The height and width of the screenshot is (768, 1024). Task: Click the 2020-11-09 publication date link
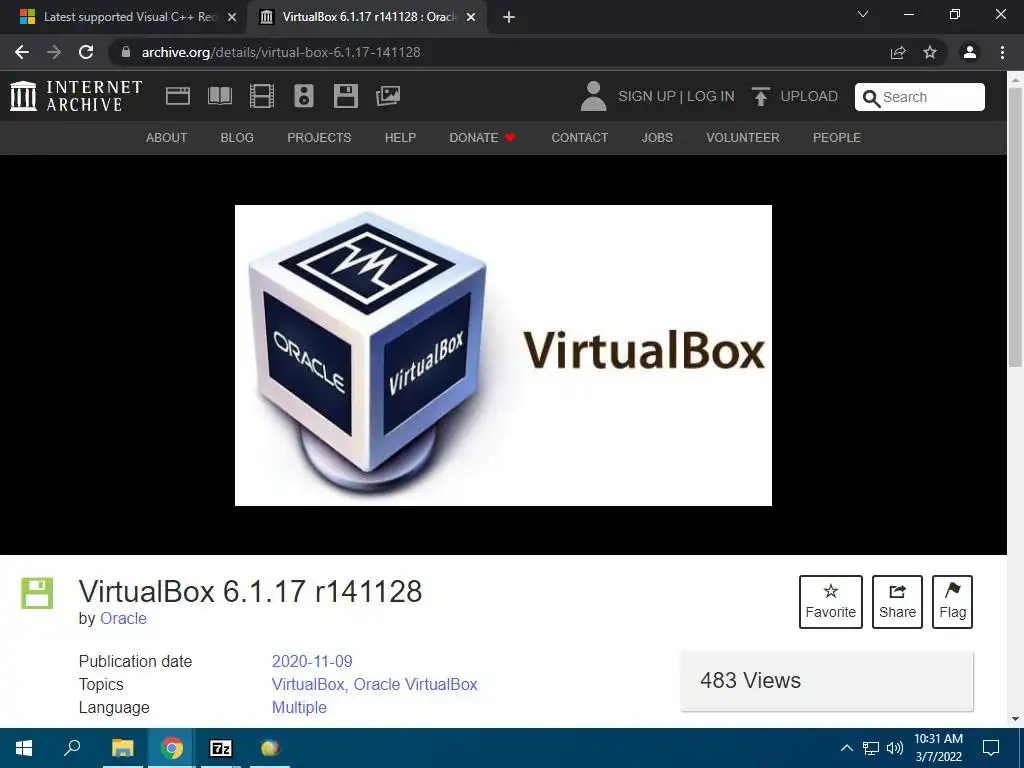312,662
